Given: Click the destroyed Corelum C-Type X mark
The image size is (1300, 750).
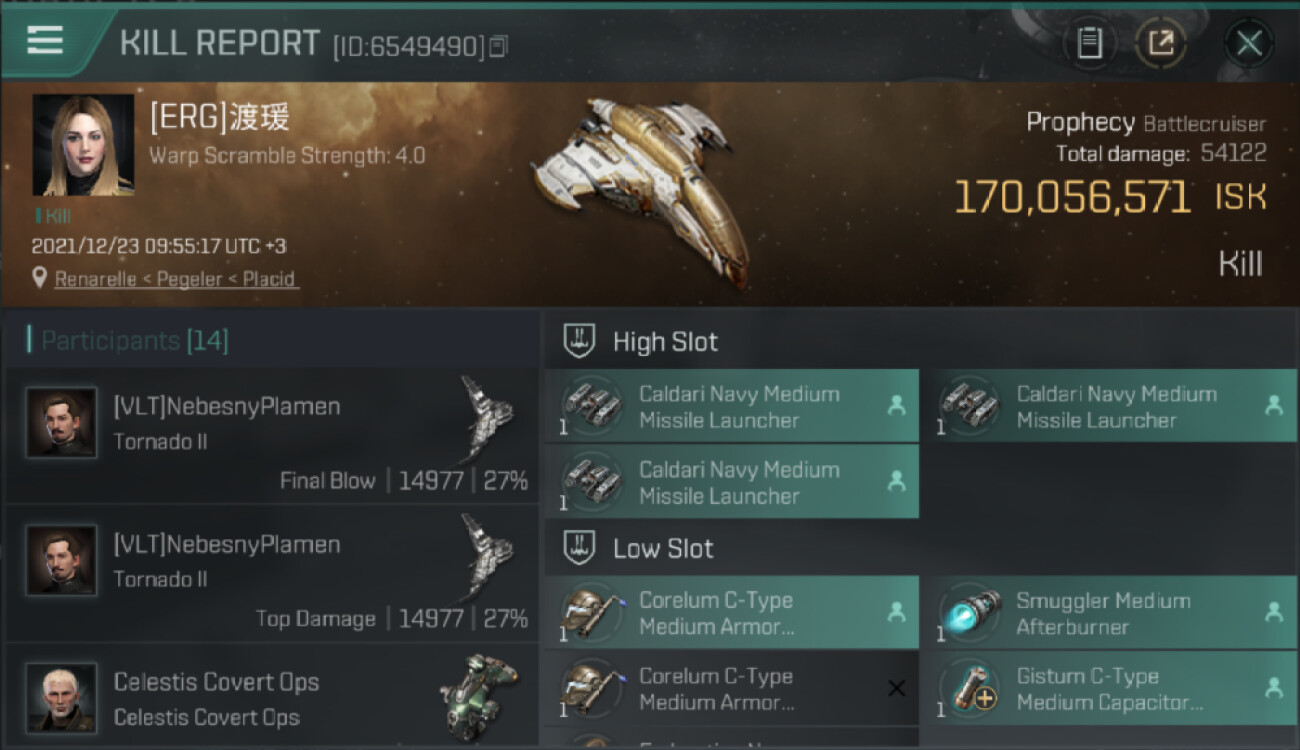Looking at the screenshot, I should (x=896, y=688).
